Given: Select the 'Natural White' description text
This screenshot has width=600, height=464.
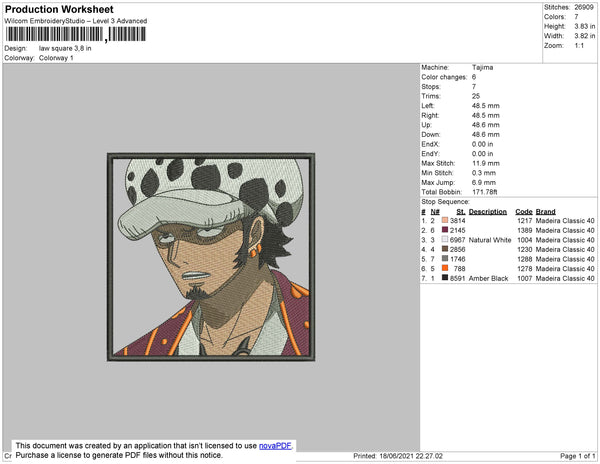Looking at the screenshot, I should tap(490, 240).
